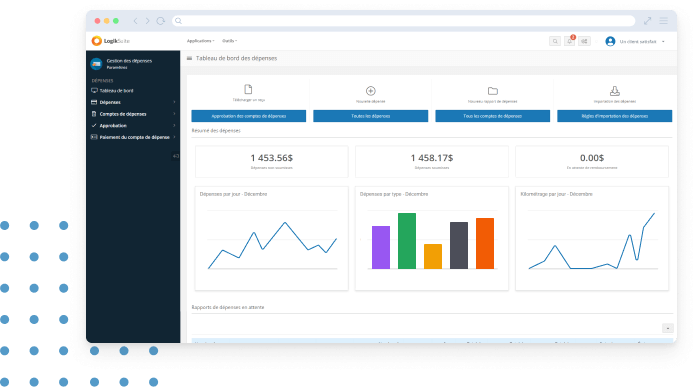
Task: Open the Paramètres link in sidebar
Action: pyautogui.click(x=117, y=68)
